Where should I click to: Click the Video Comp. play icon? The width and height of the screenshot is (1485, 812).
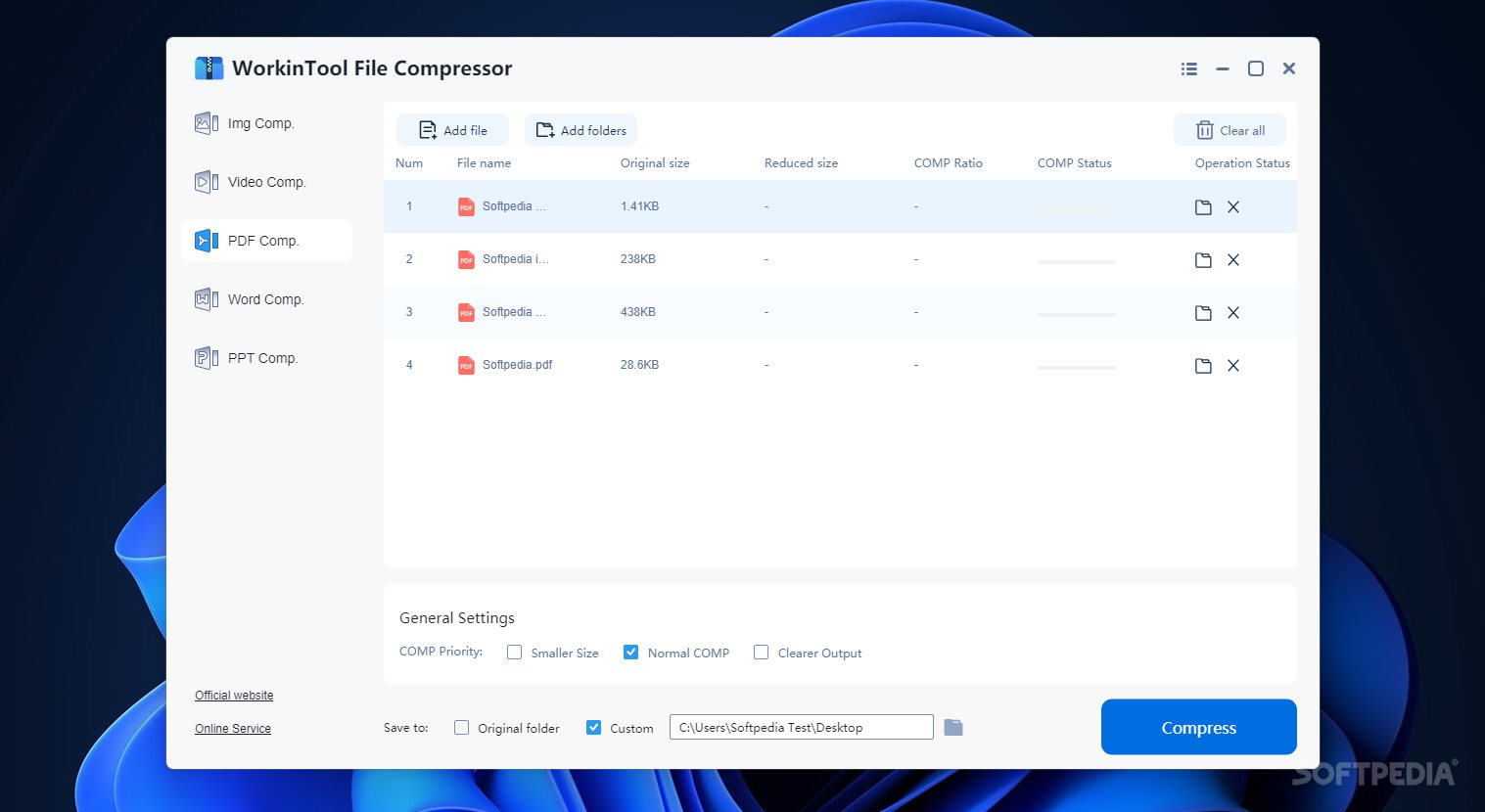(x=207, y=182)
